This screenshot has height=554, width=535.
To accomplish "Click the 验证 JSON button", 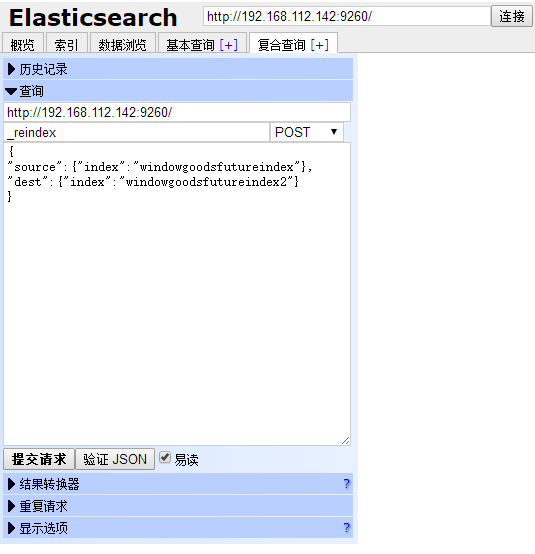I will pos(115,459).
